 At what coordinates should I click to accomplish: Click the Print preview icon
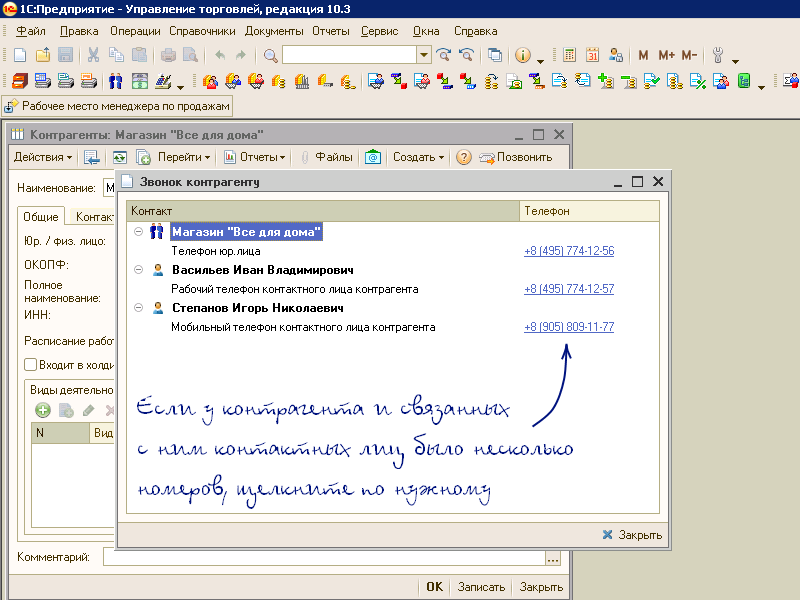coord(190,55)
